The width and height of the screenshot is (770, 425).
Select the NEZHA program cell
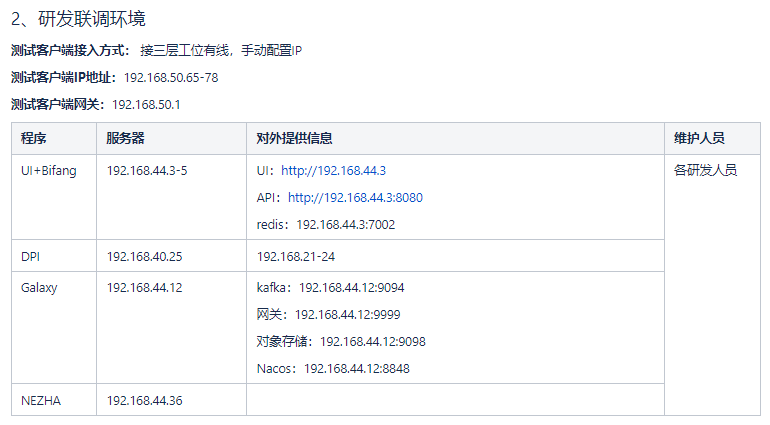(x=42, y=401)
